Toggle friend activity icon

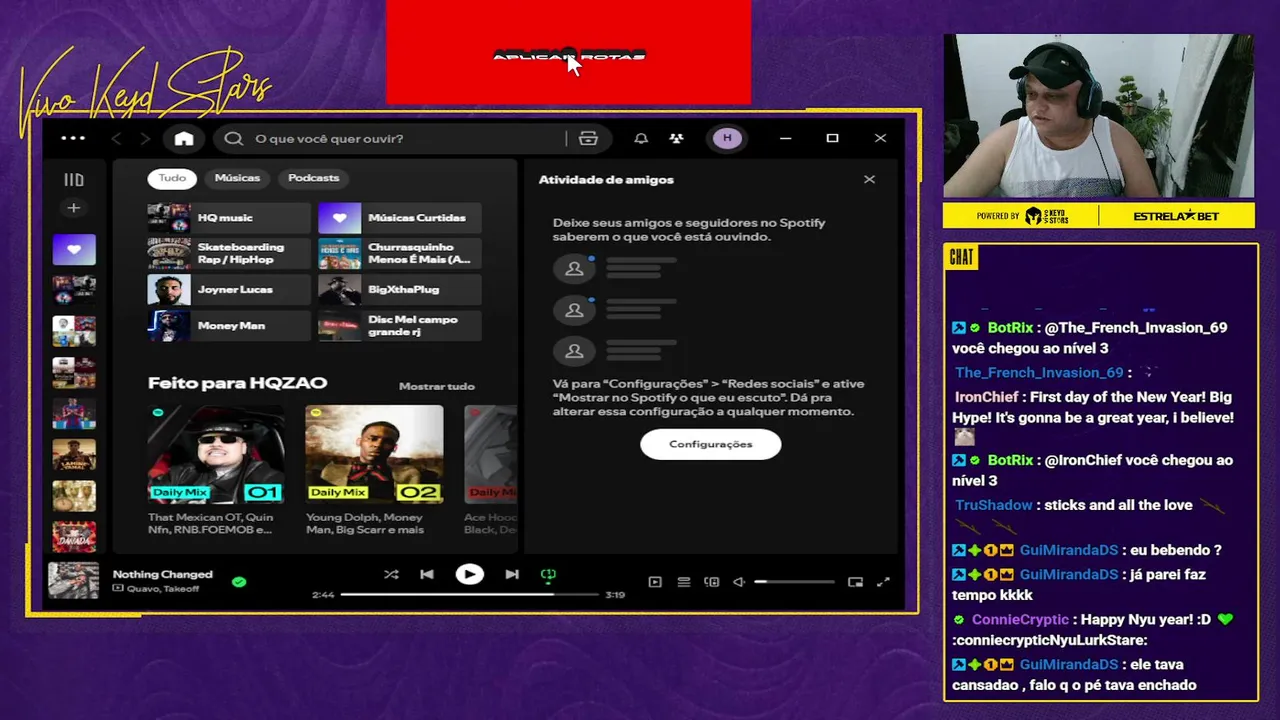[x=677, y=139]
